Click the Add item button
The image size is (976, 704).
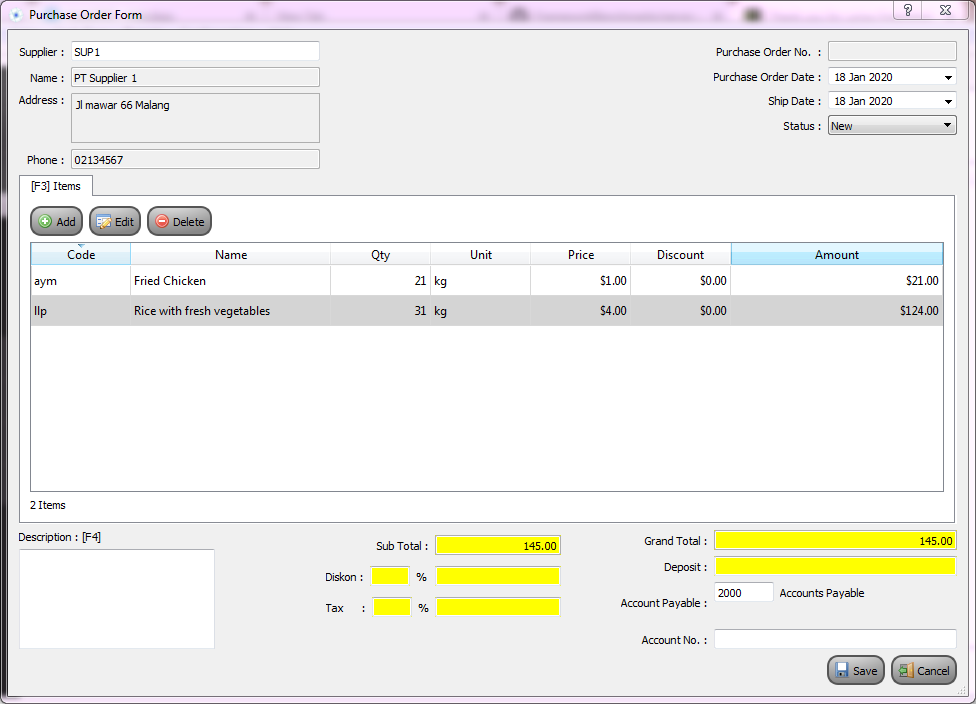click(x=56, y=222)
